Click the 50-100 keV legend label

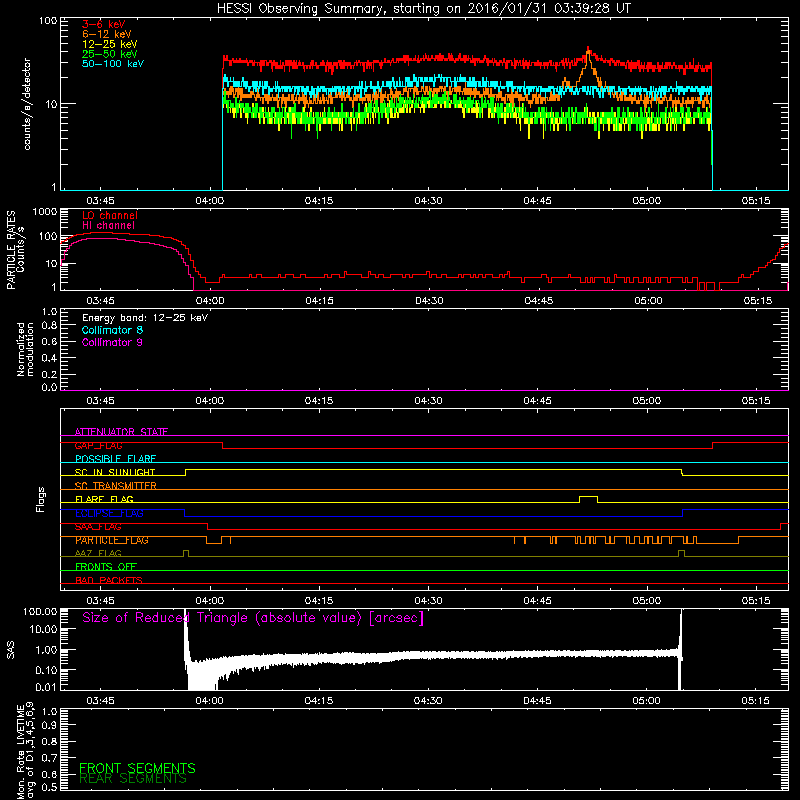click(113, 64)
